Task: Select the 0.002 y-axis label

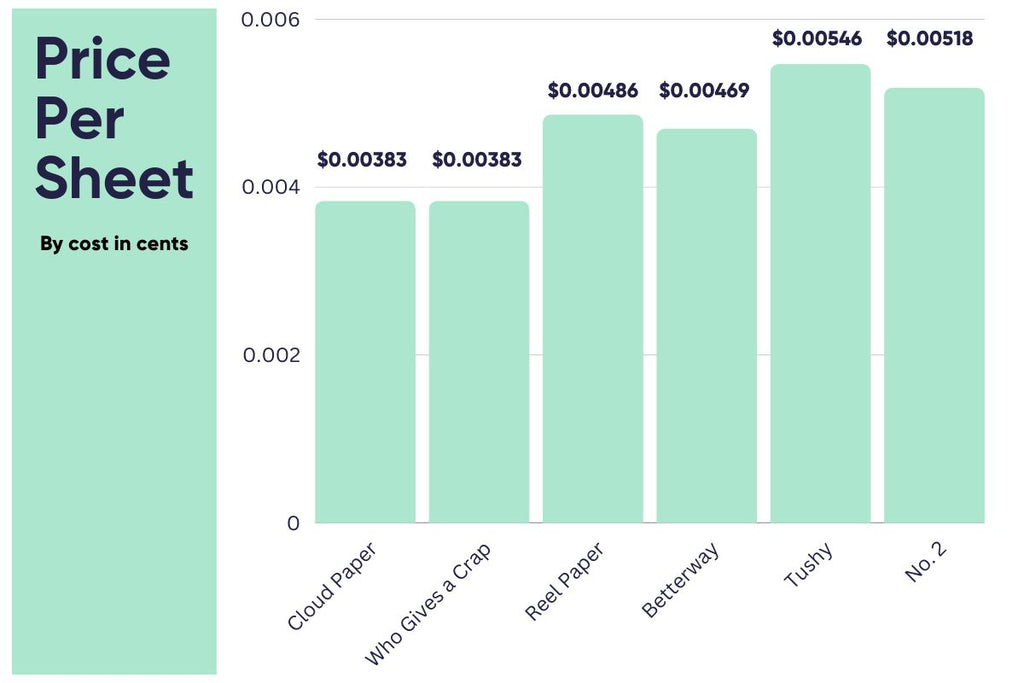Action: point(272,355)
